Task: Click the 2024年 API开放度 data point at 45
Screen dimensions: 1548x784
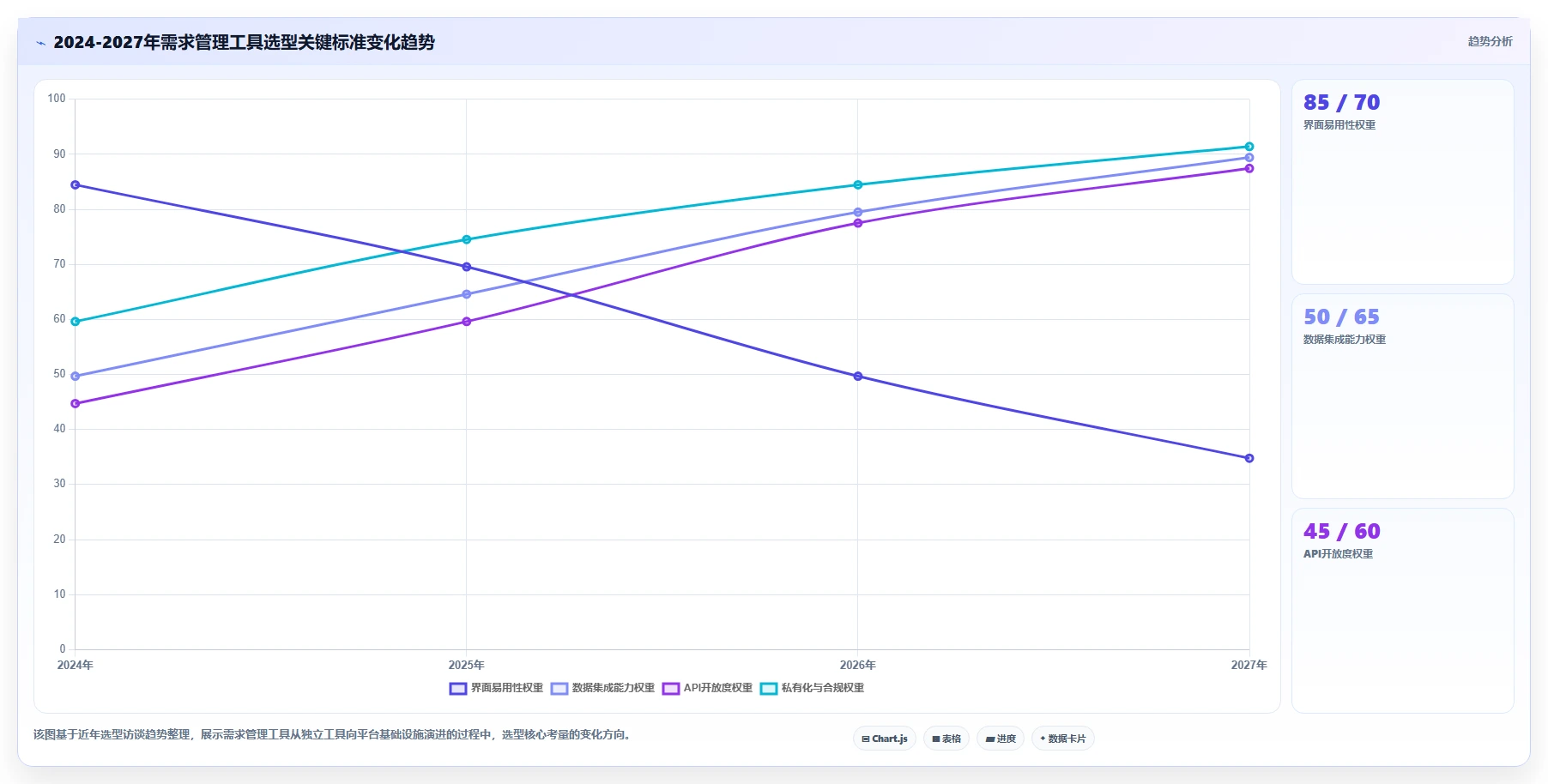Action: point(76,403)
